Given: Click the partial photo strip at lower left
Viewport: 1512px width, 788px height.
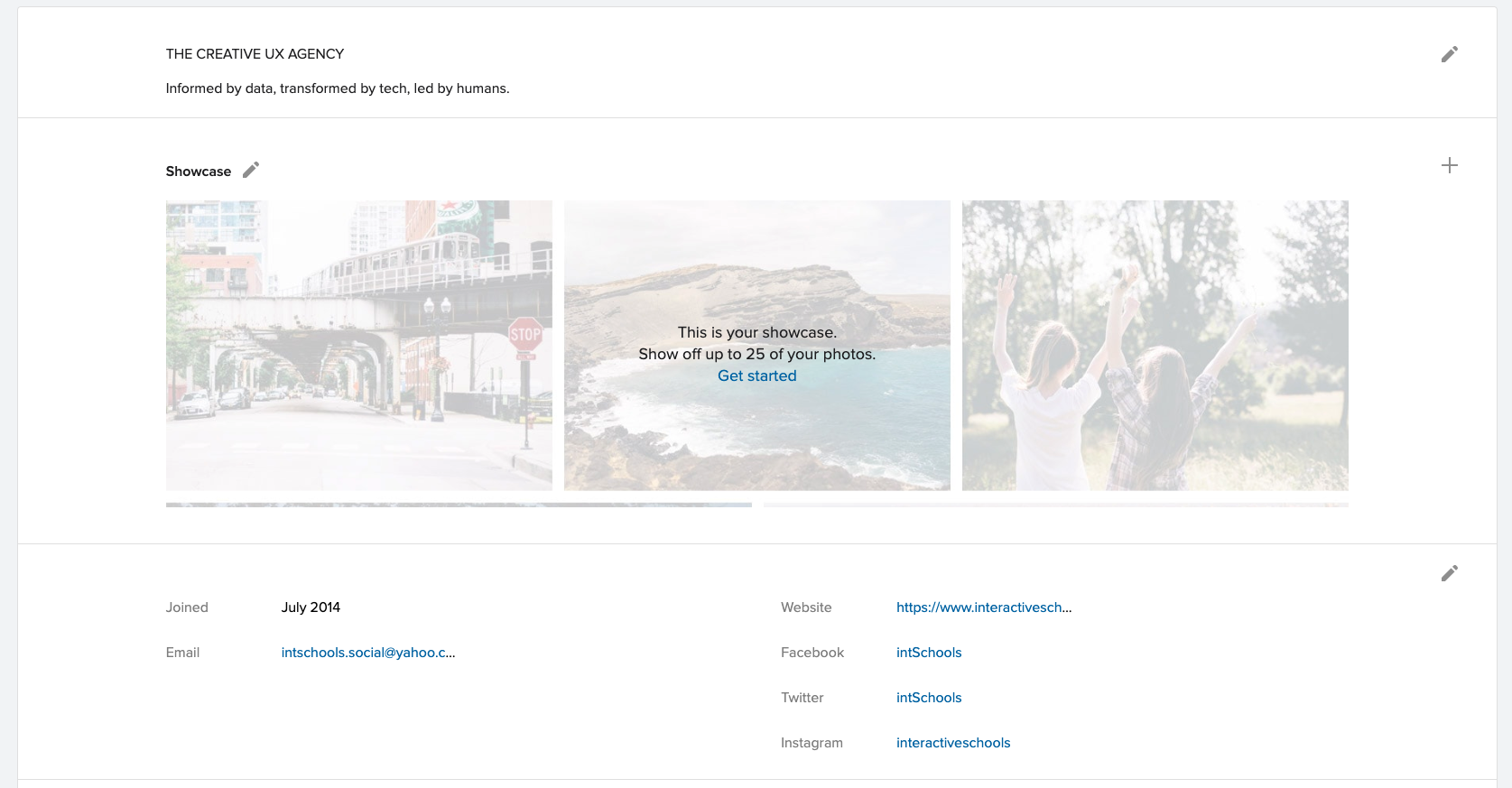Looking at the screenshot, I should point(459,505).
